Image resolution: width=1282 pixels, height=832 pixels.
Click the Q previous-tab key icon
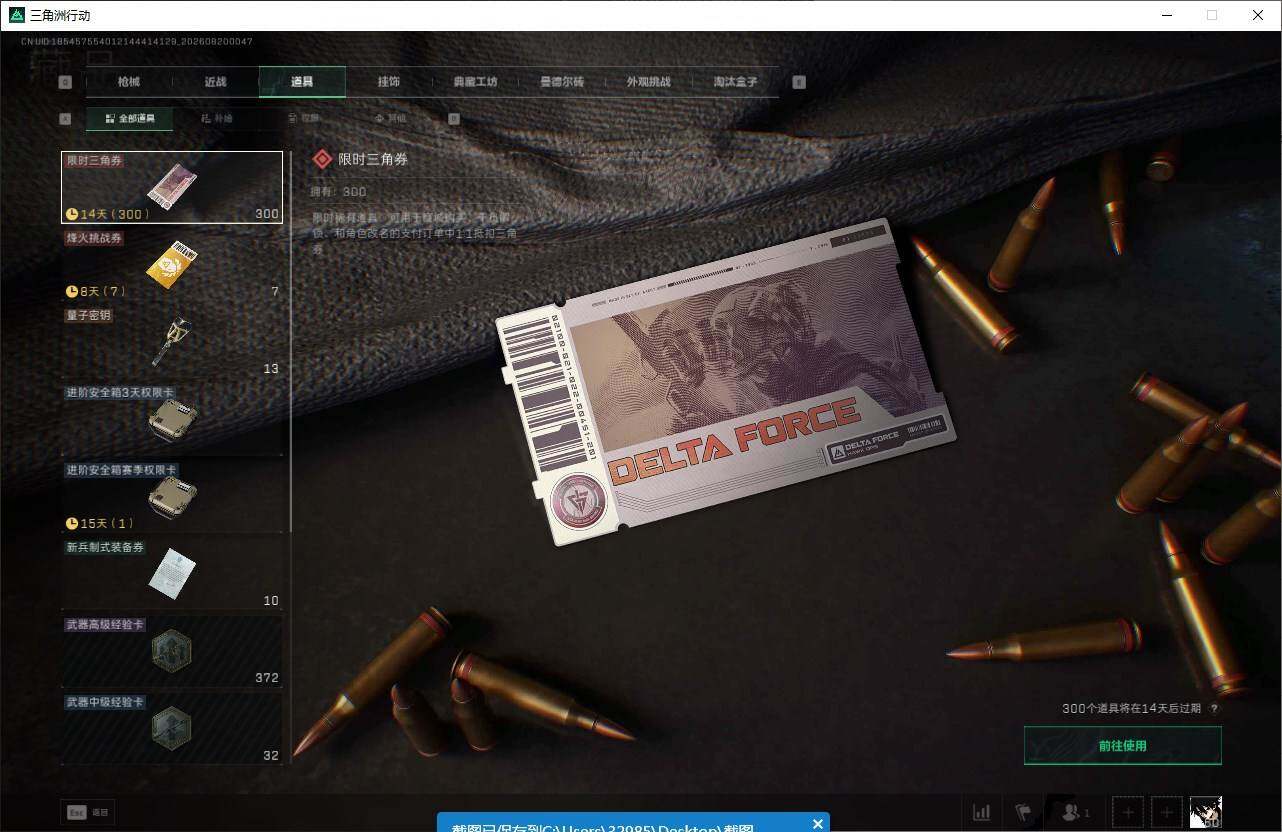pyautogui.click(x=66, y=82)
